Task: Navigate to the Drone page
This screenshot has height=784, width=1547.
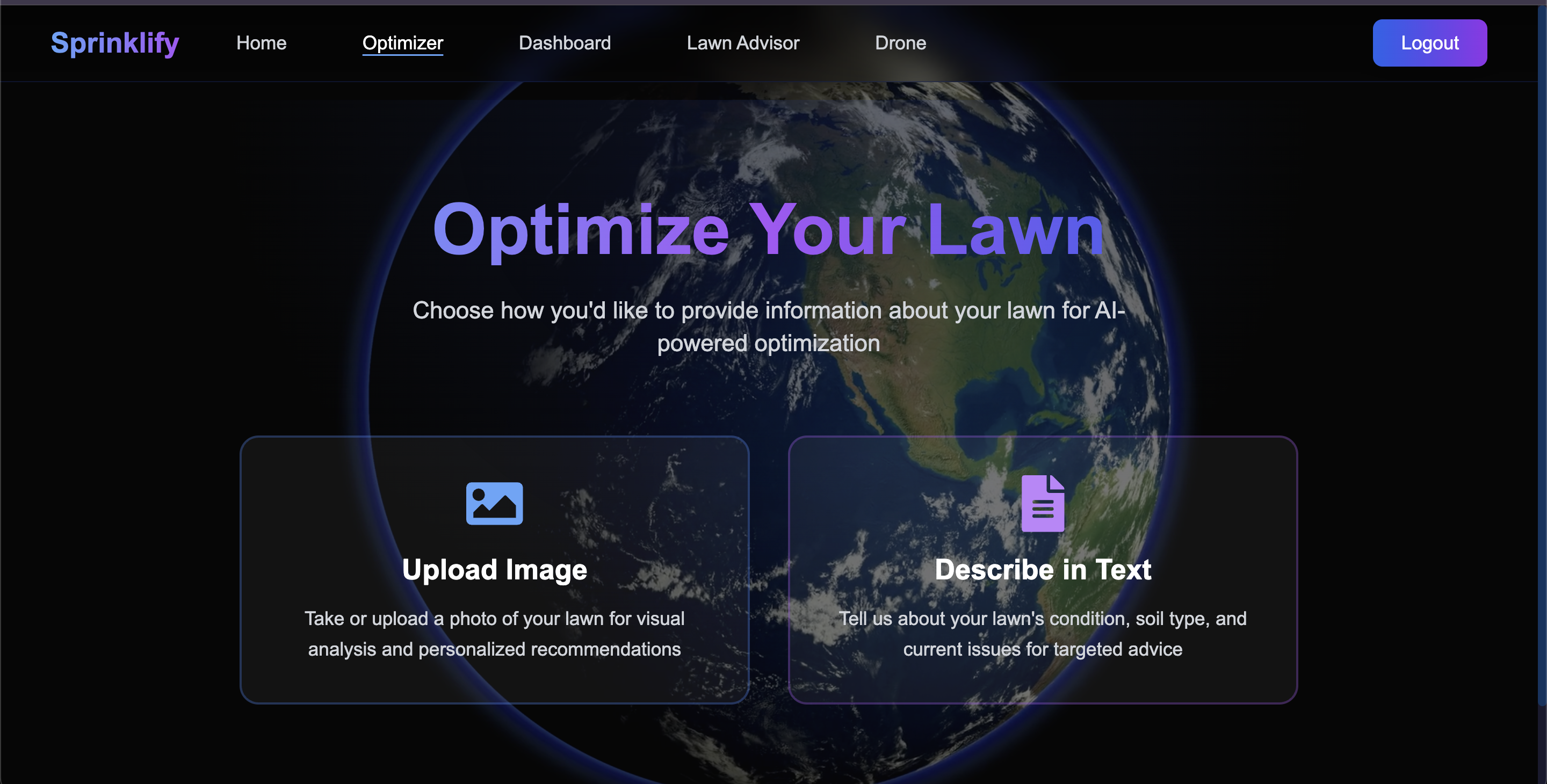Action: (900, 43)
